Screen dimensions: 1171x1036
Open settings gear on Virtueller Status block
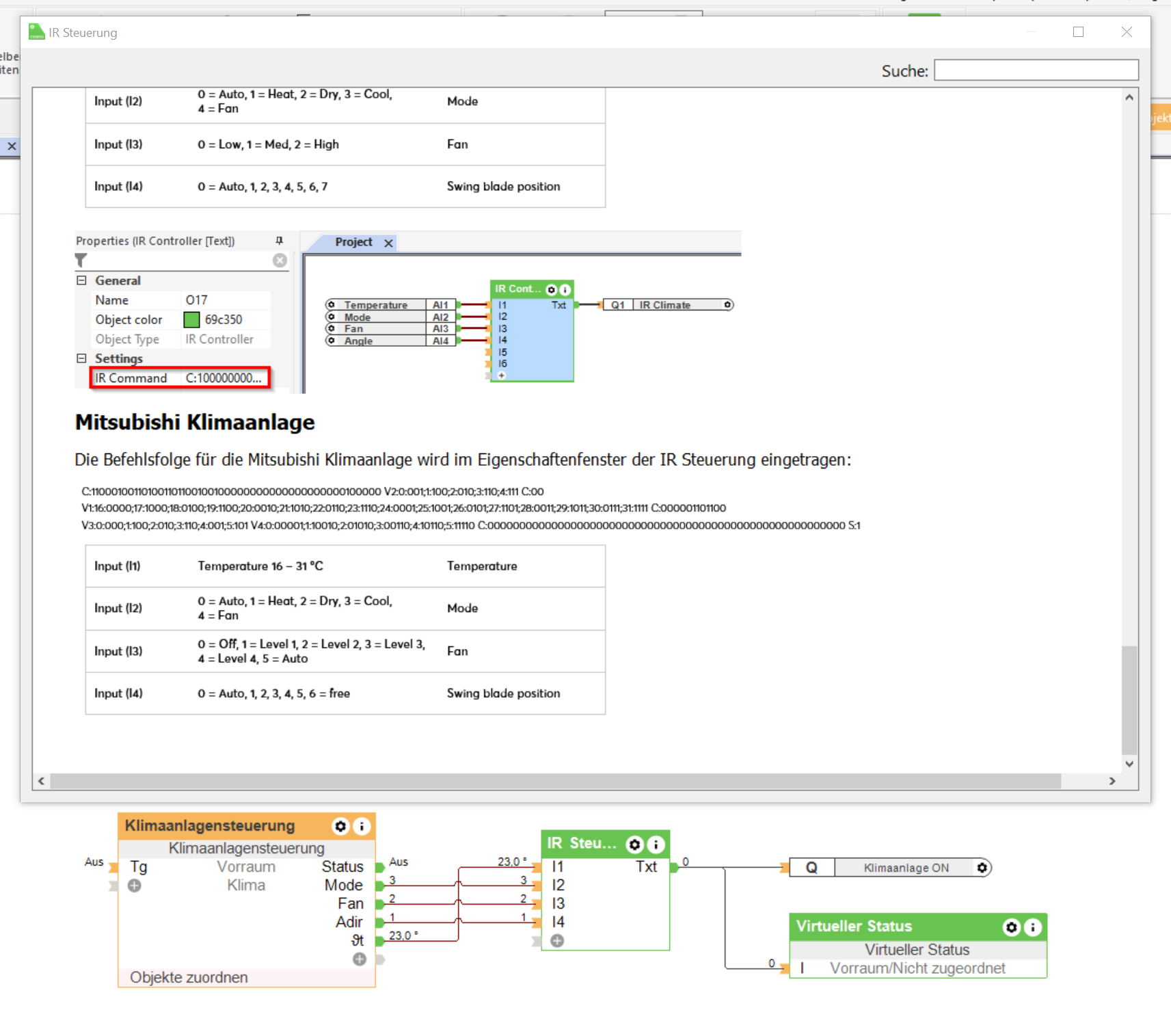click(1011, 927)
